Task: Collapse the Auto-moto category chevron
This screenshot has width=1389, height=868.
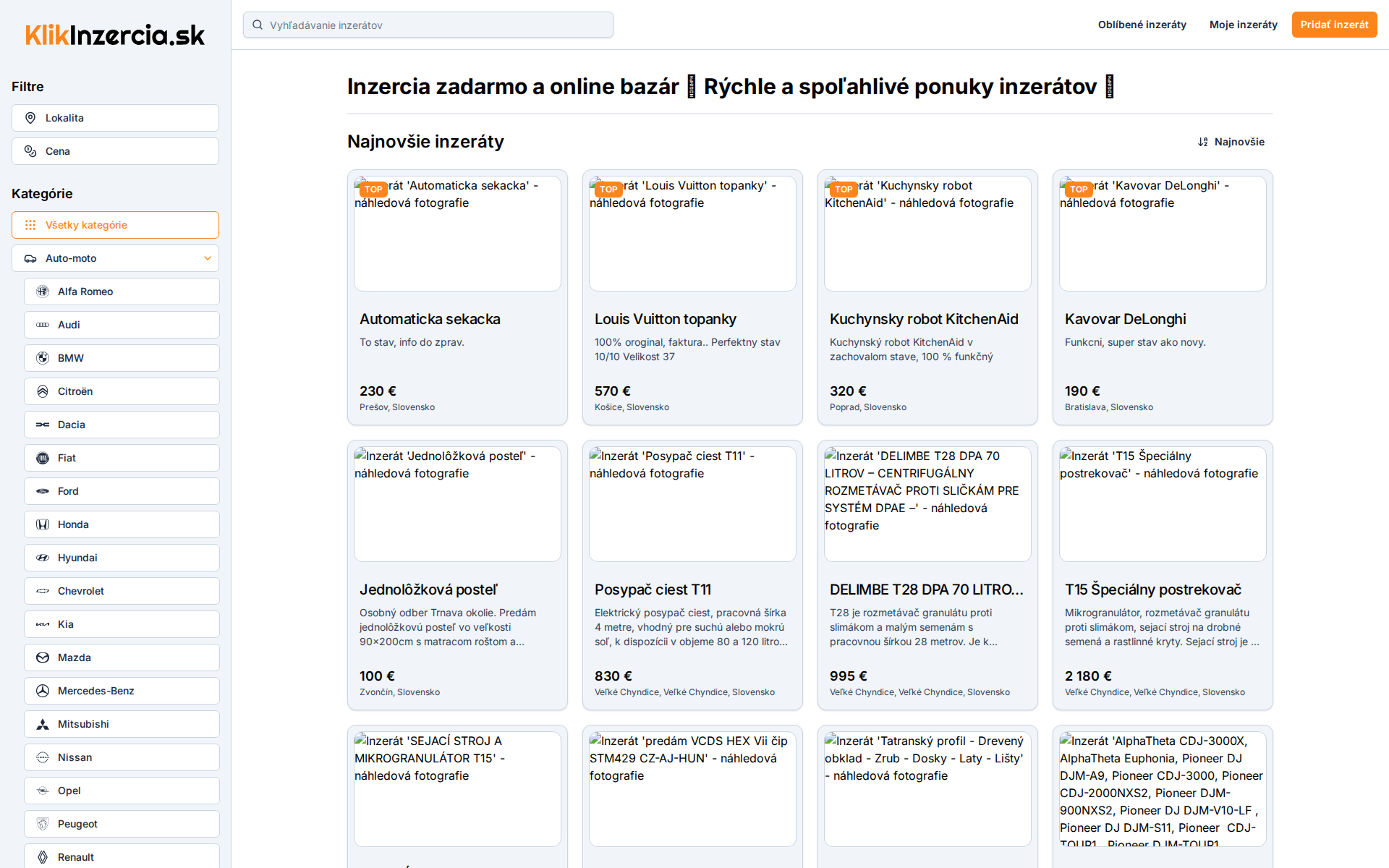Action: point(208,258)
